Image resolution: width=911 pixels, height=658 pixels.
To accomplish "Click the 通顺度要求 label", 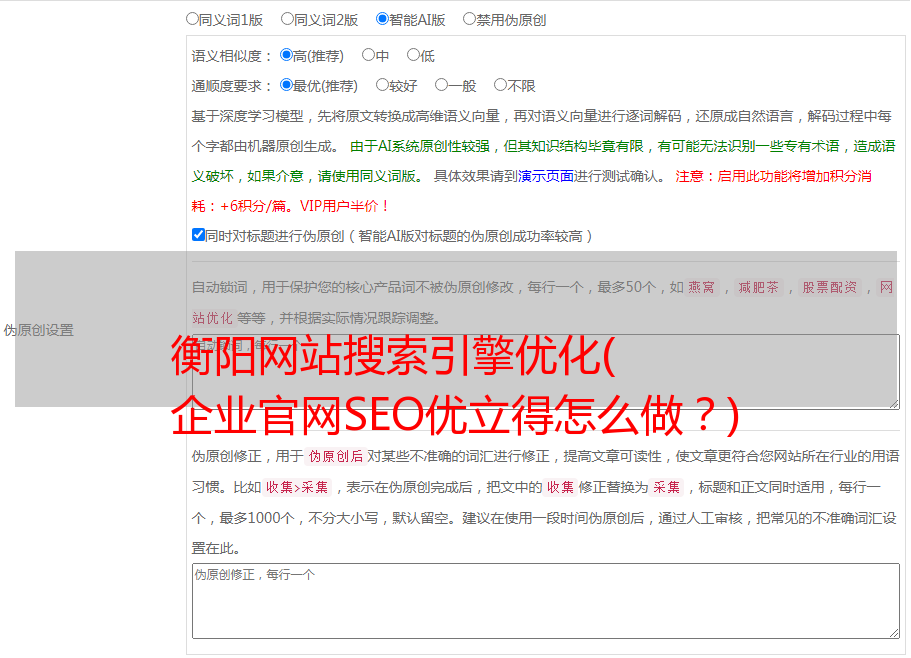I will click(232, 87).
